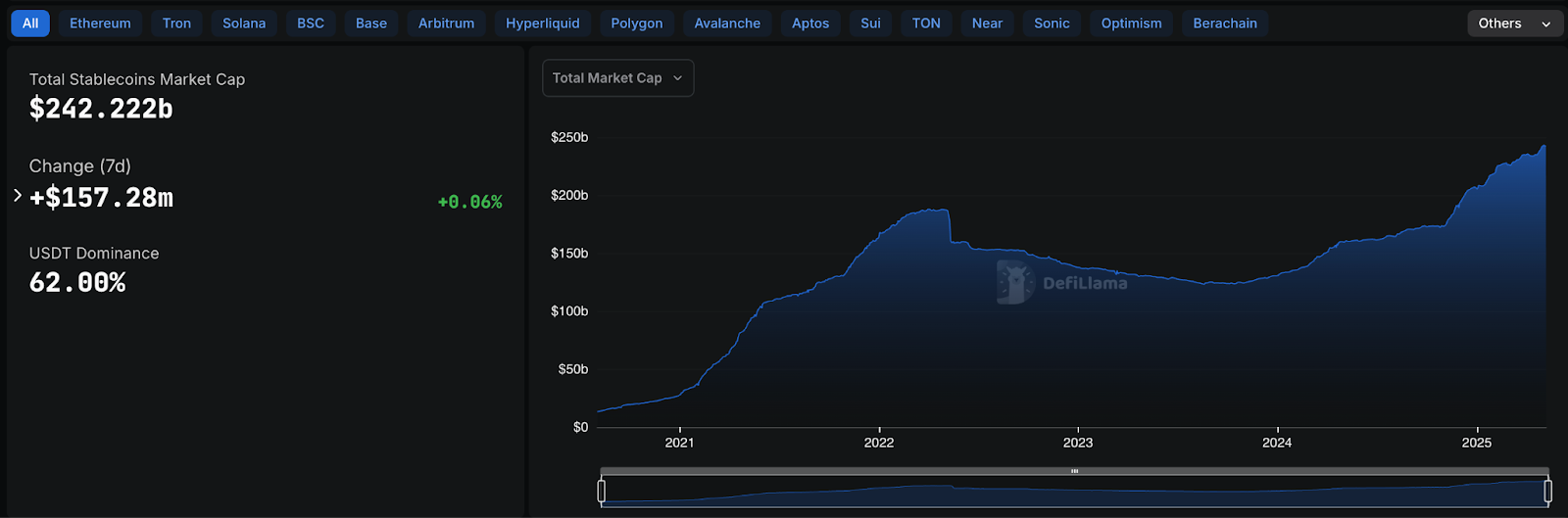This screenshot has width=1568, height=518.
Task: Choose the Sonic chain tab
Action: click(x=1052, y=24)
